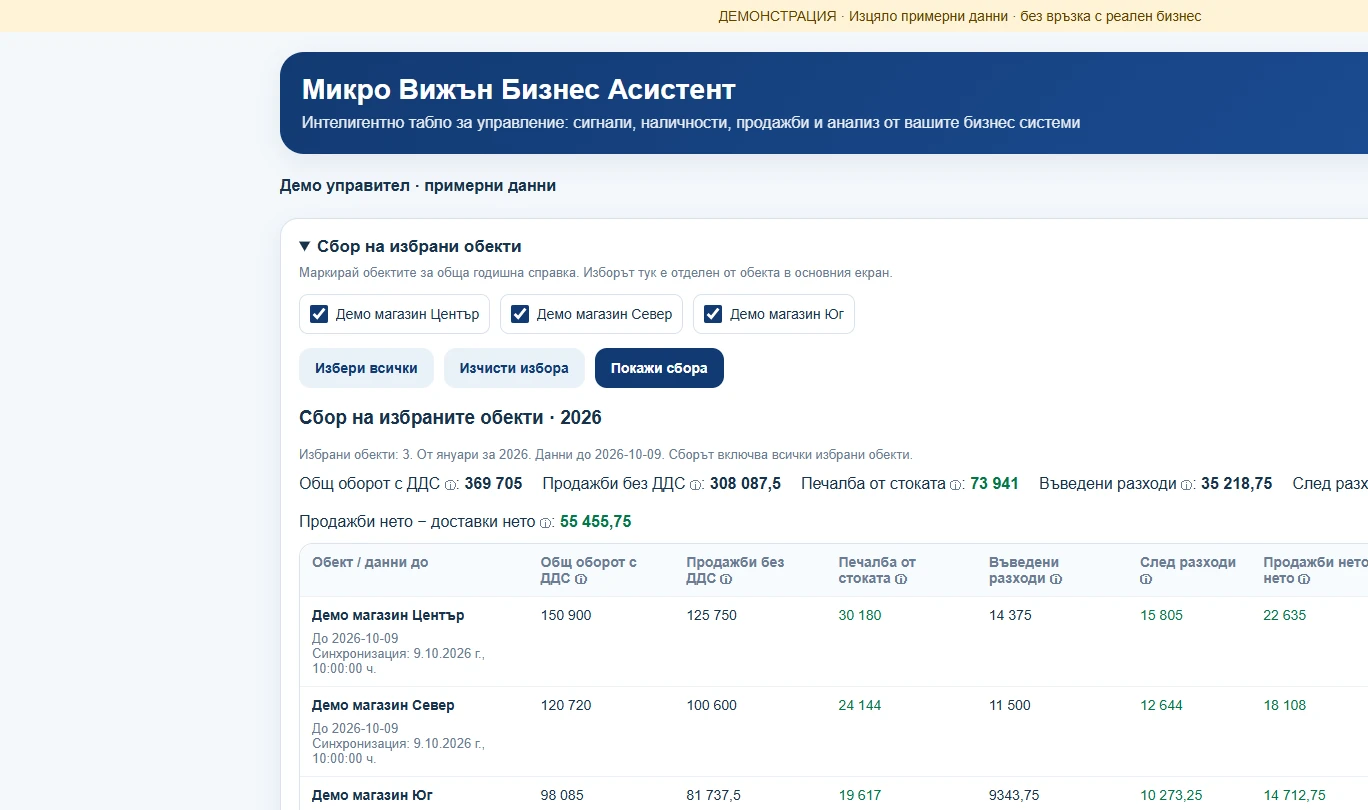Viewport: 1368px width, 810px height.
Task: Open info icon beside Продажби нето − доставки нето
Action: click(x=546, y=523)
